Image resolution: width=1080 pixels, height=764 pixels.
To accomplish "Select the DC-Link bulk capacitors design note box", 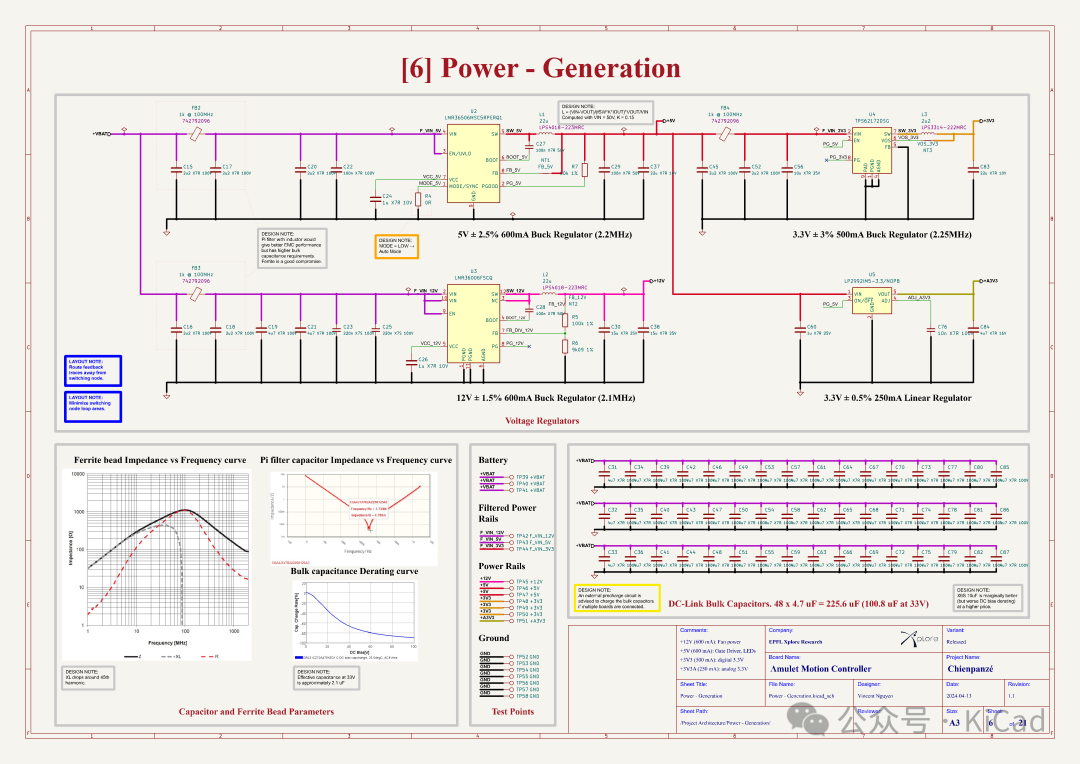I will point(617,598).
